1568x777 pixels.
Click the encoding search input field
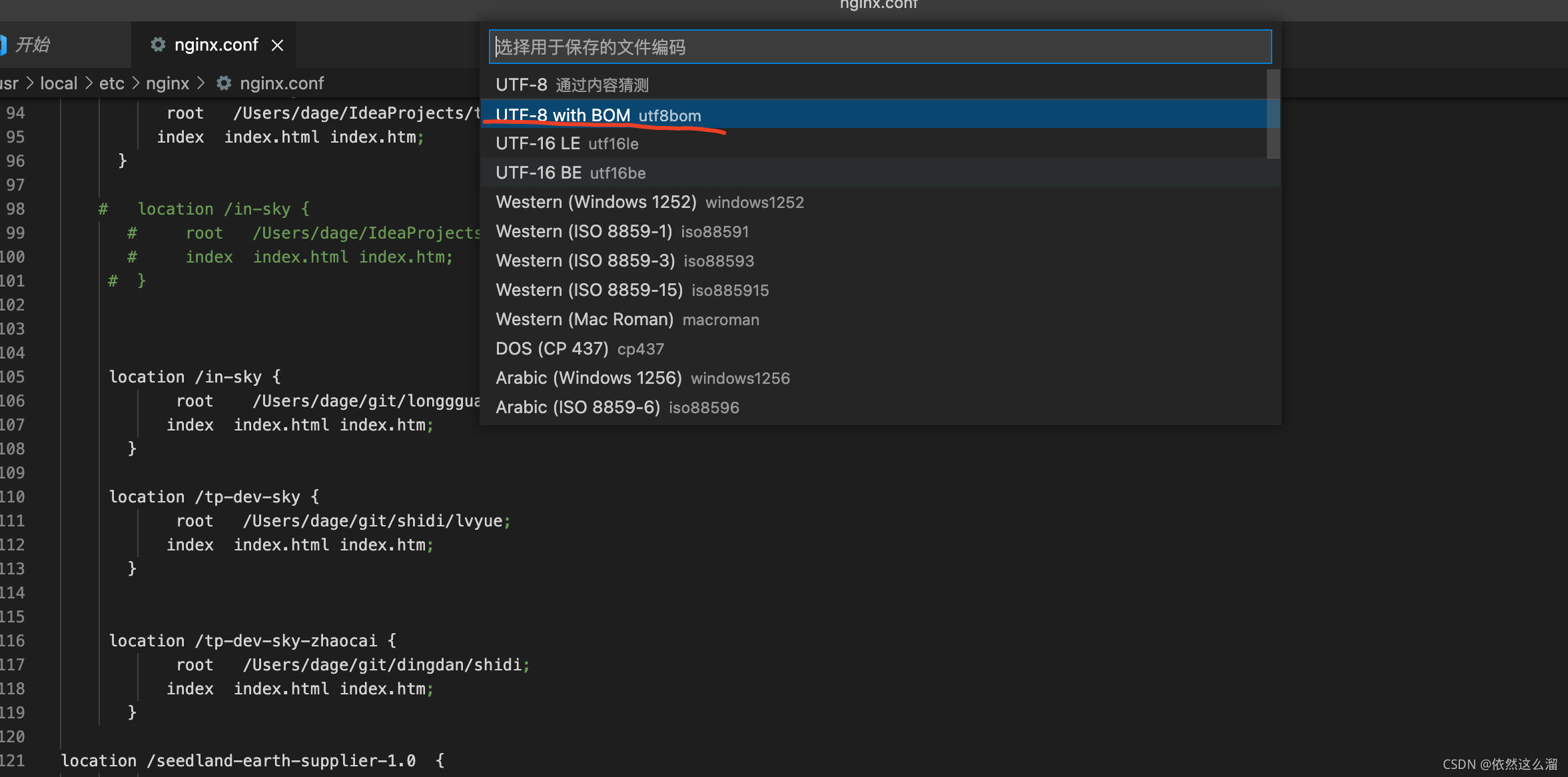(x=879, y=47)
